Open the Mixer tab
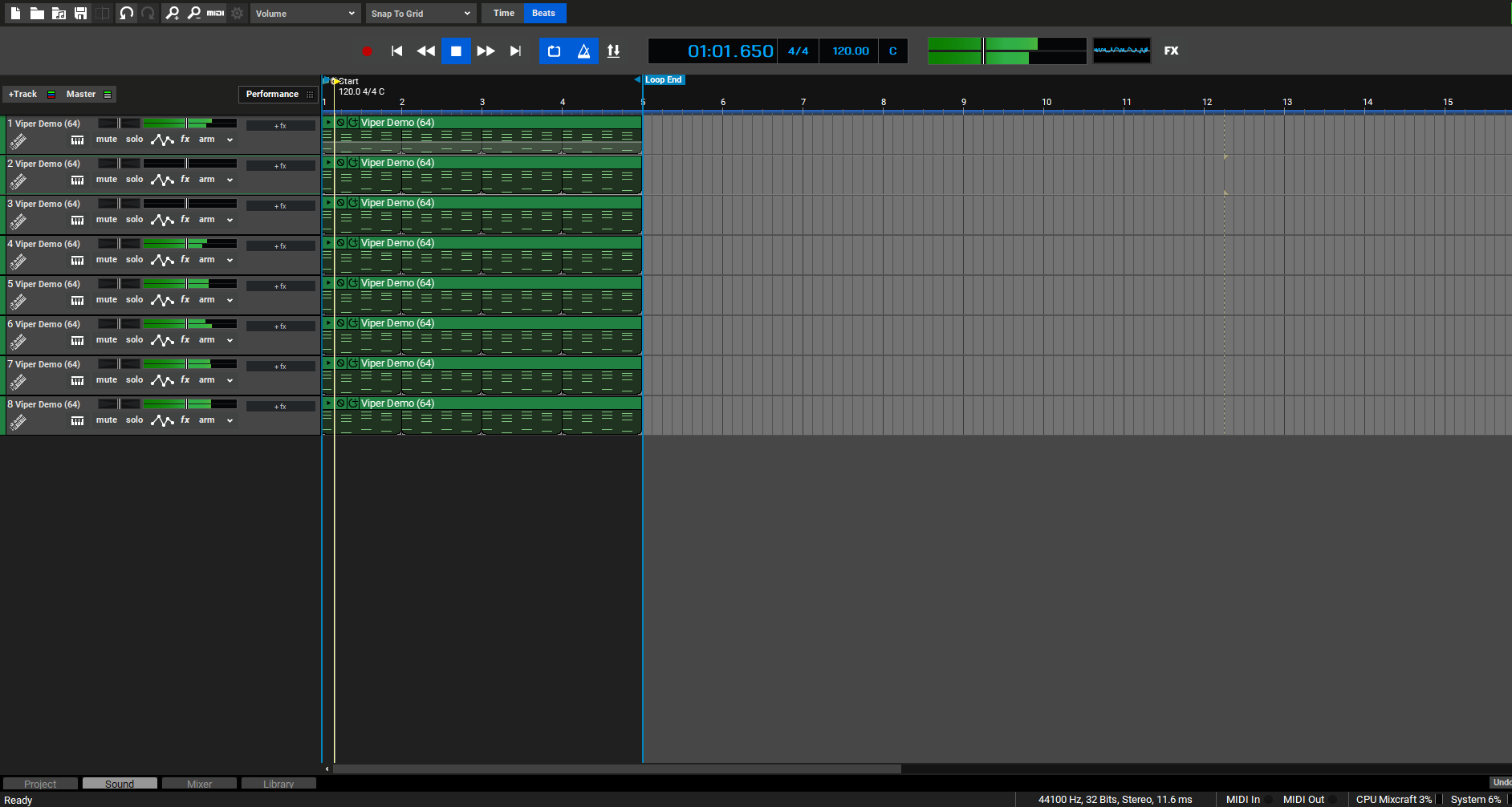This screenshot has width=1512, height=807. (199, 784)
